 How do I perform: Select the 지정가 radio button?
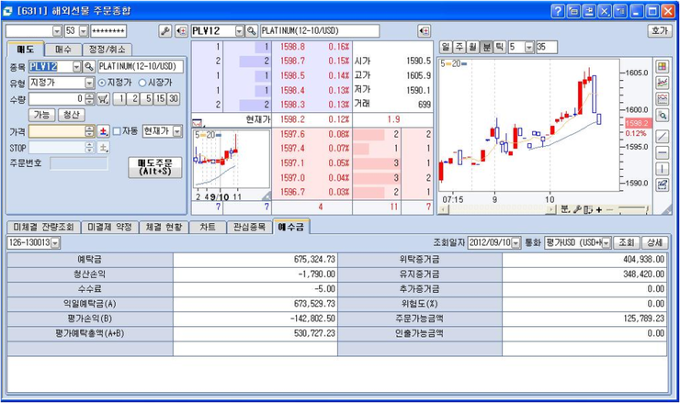(102, 82)
